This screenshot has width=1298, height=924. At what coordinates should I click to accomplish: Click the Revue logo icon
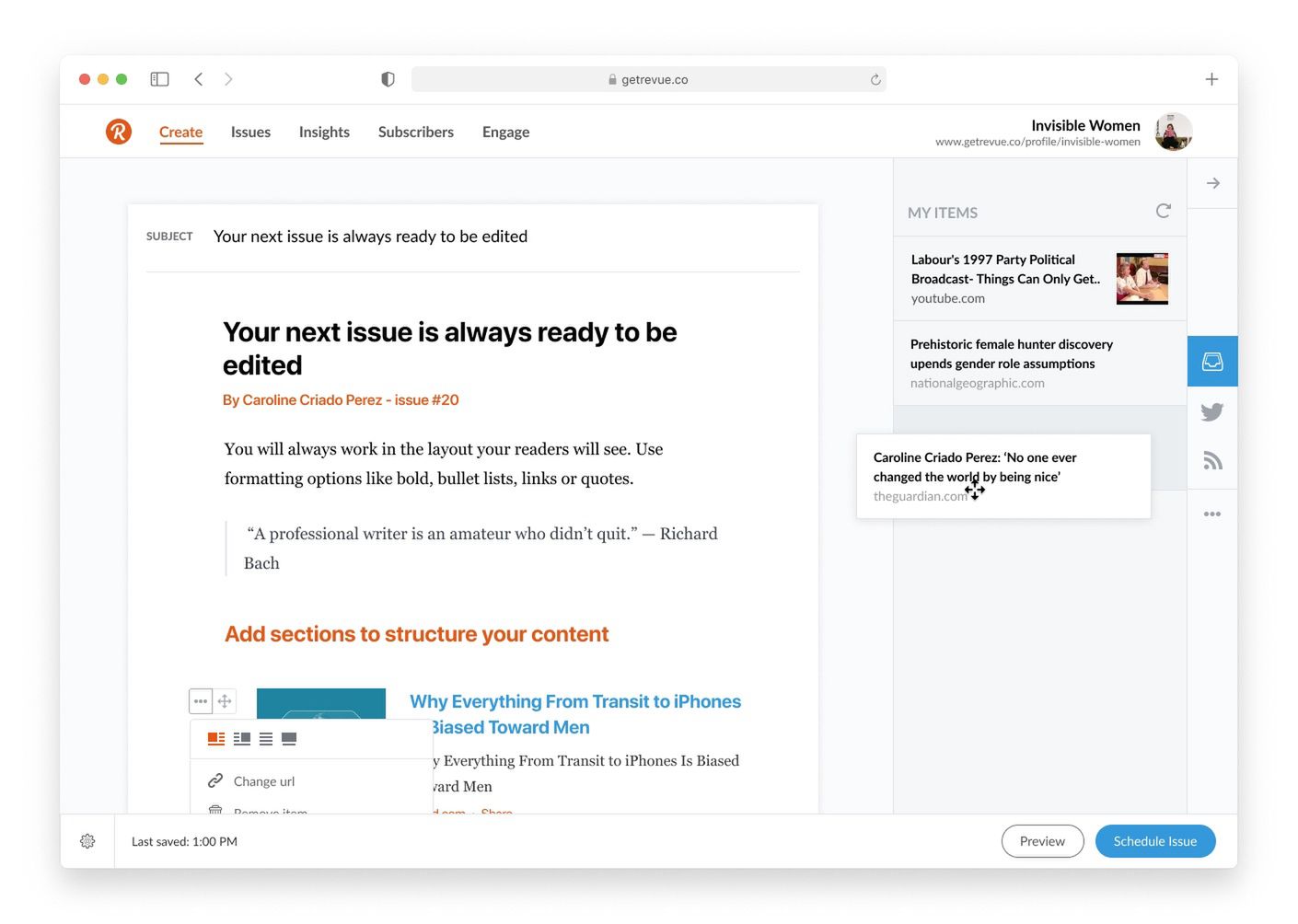[x=119, y=132]
